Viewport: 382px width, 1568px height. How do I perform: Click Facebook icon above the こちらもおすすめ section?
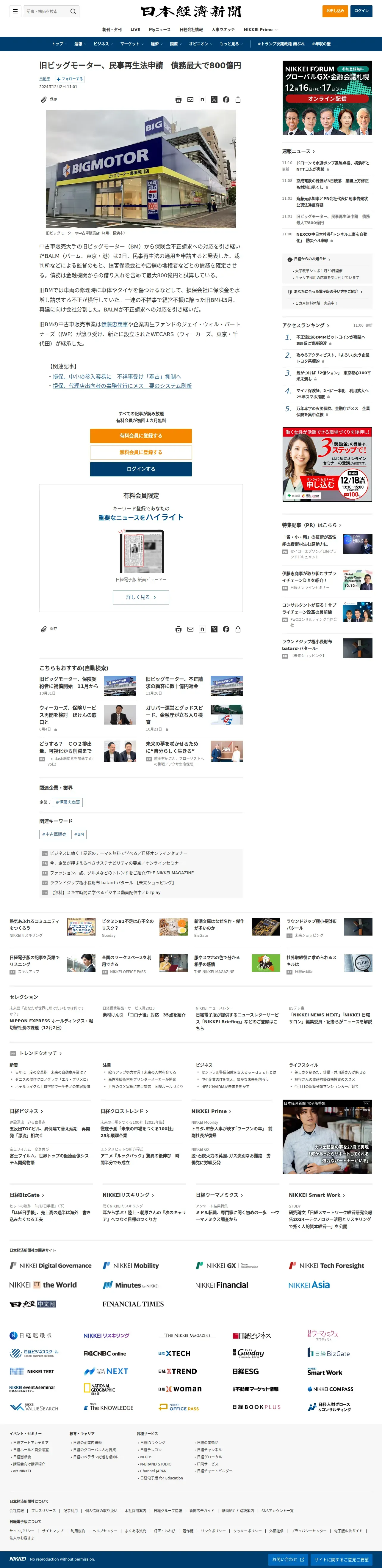point(226,629)
